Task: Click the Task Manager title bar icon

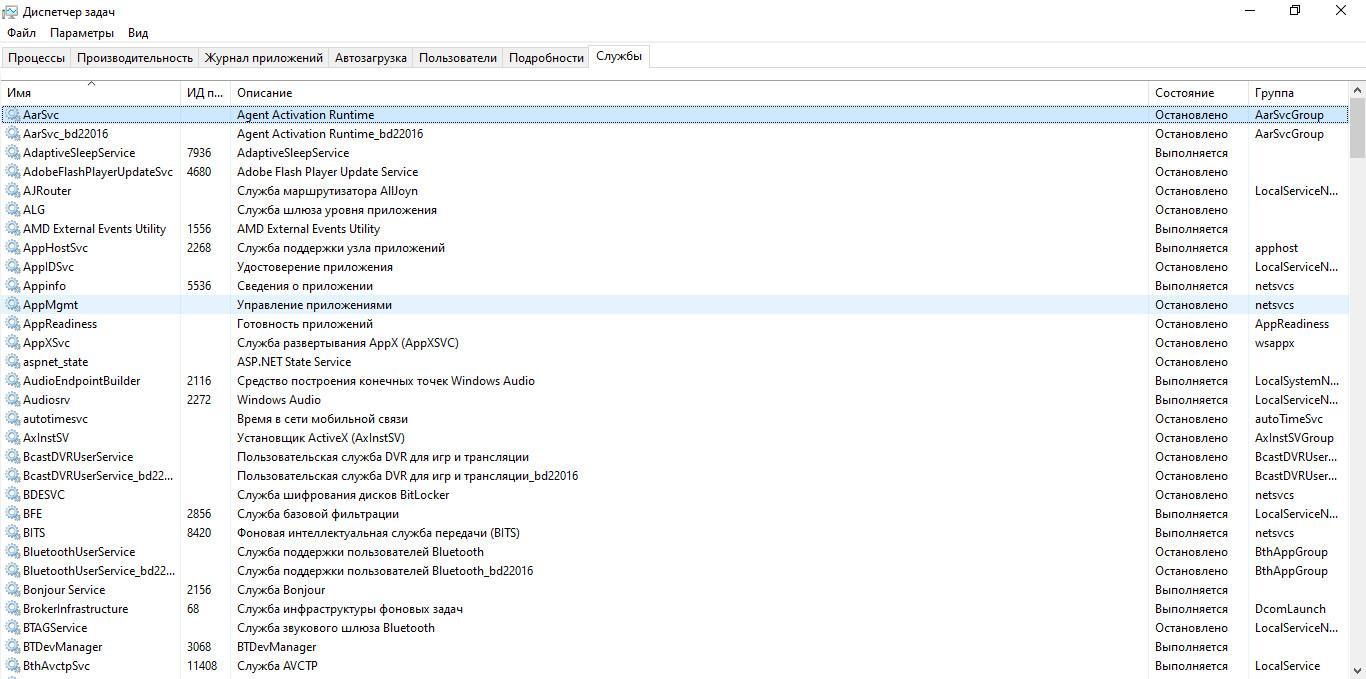Action: (x=10, y=12)
